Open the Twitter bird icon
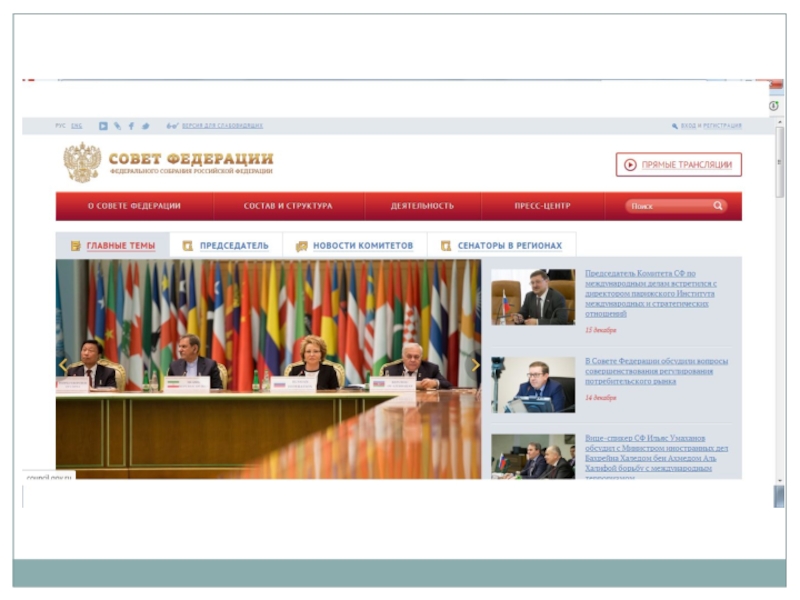800x600 pixels. (145, 126)
